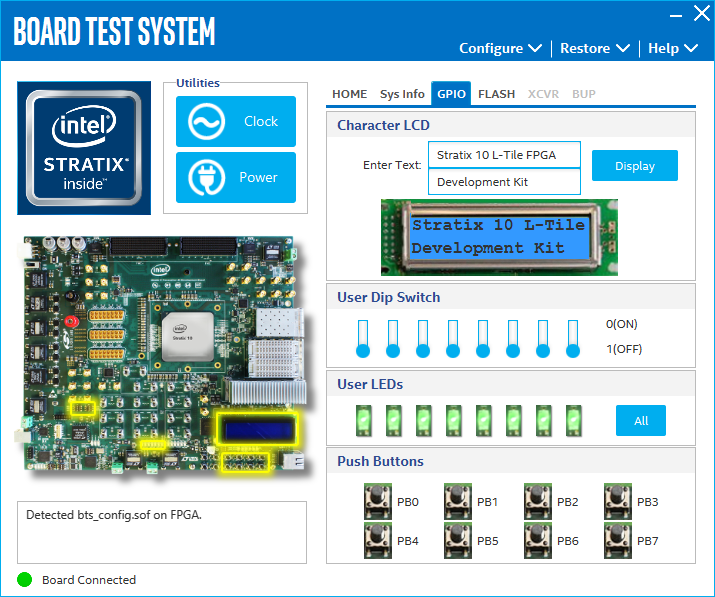Click the PB7 push button icon
The image size is (715, 597).
(618, 541)
